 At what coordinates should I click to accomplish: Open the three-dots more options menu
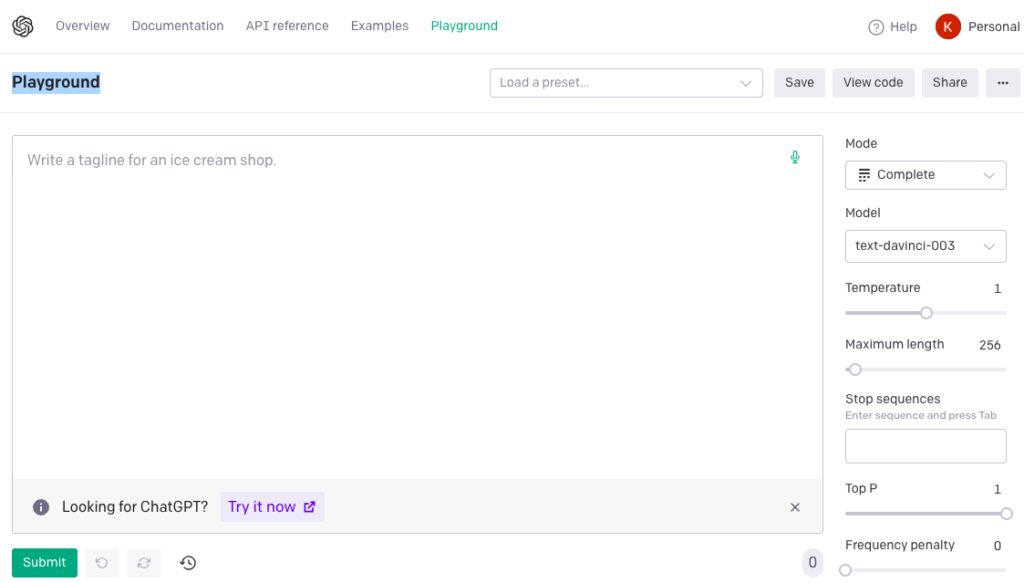1002,83
